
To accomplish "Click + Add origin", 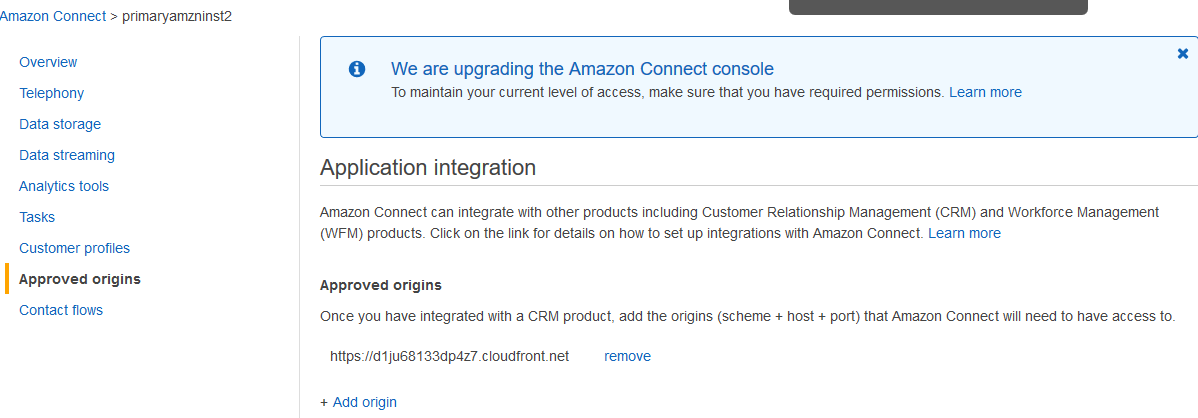I will (358, 402).
